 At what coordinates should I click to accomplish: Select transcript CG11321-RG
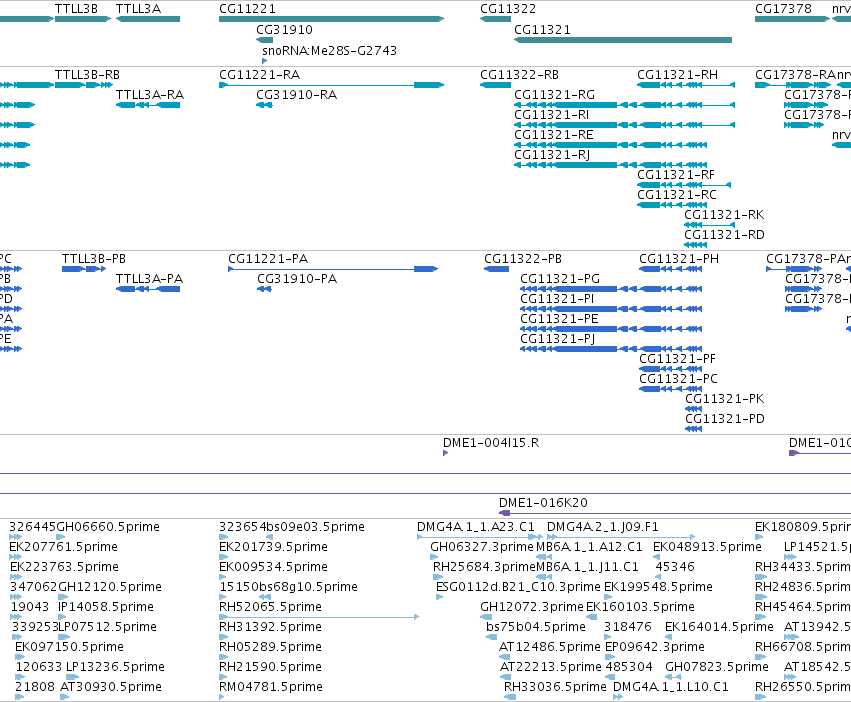[x=555, y=94]
